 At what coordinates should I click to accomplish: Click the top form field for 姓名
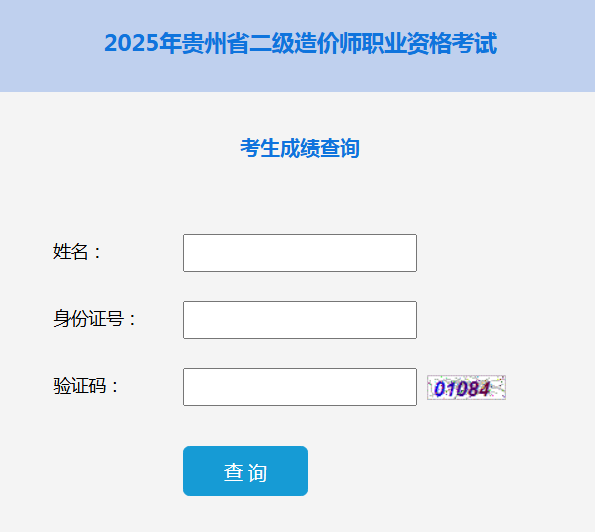point(300,253)
